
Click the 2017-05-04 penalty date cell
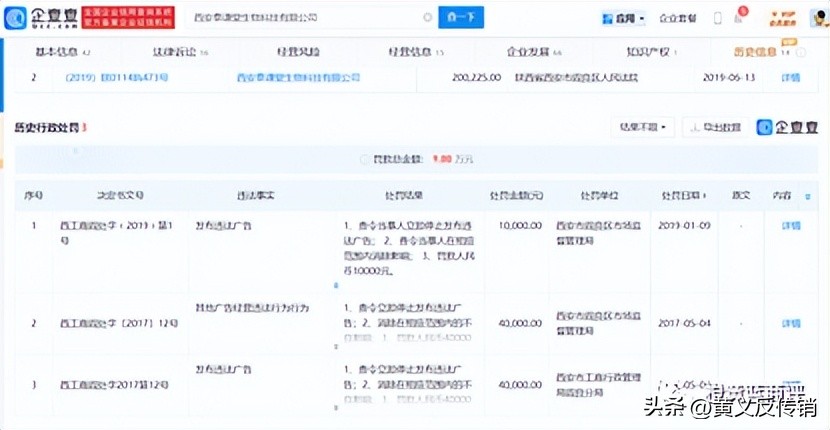[684, 323]
